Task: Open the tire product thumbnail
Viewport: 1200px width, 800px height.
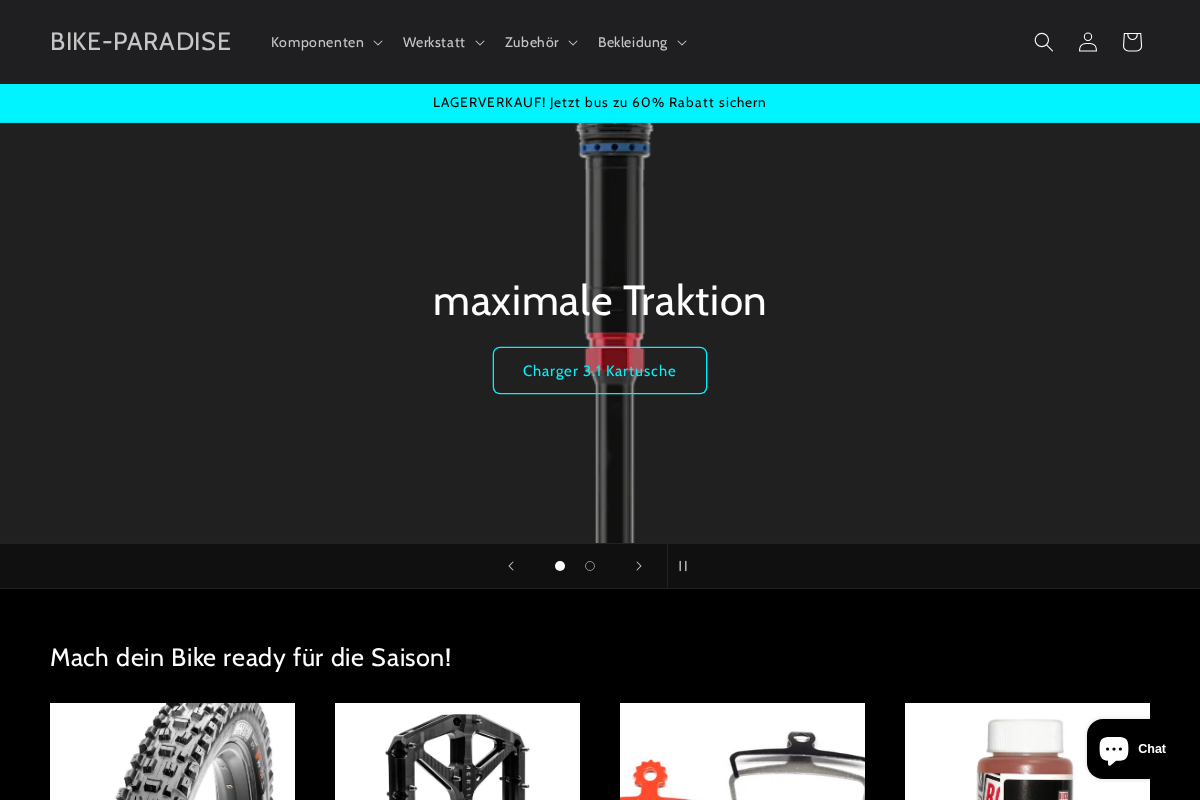Action: pos(172,760)
